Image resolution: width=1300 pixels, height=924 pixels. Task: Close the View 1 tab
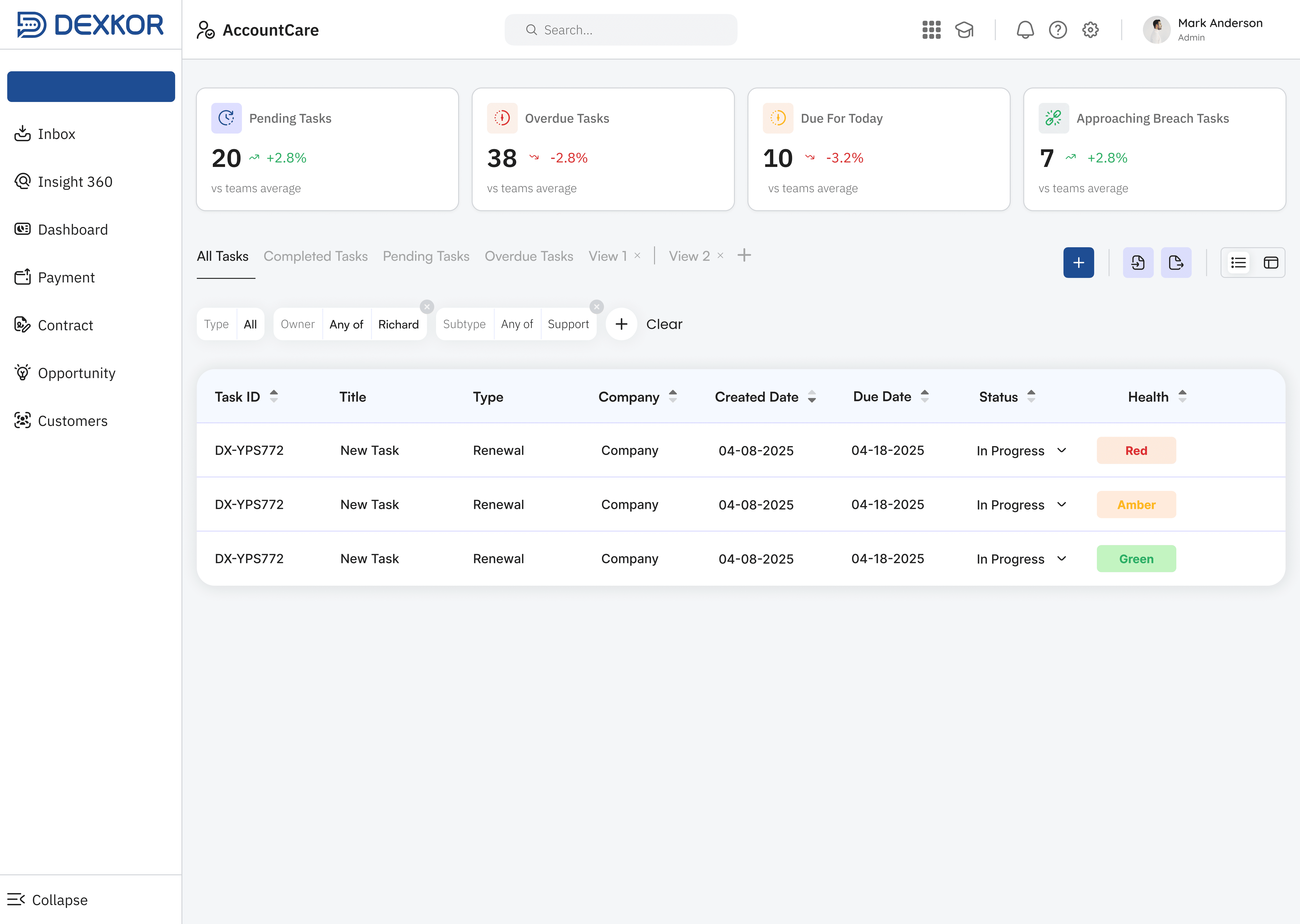pyautogui.click(x=638, y=255)
